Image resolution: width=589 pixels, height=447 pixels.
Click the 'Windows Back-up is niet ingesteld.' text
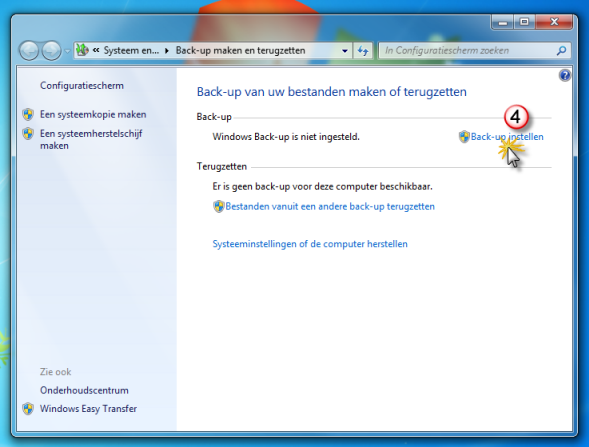click(x=286, y=137)
